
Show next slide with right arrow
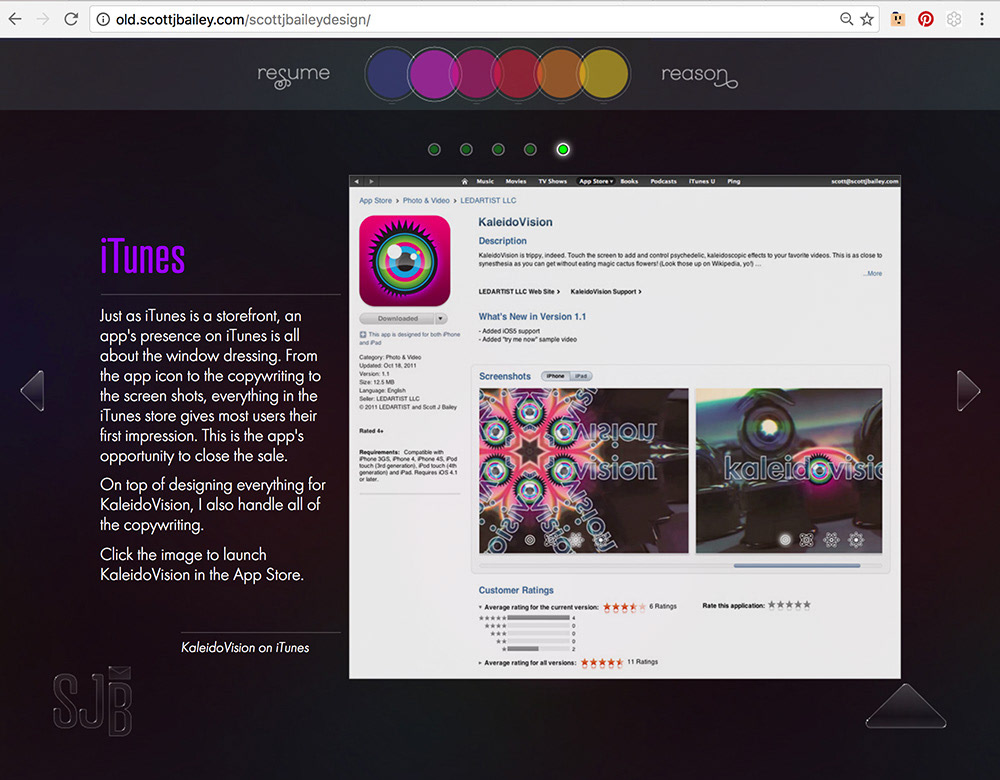[968, 390]
